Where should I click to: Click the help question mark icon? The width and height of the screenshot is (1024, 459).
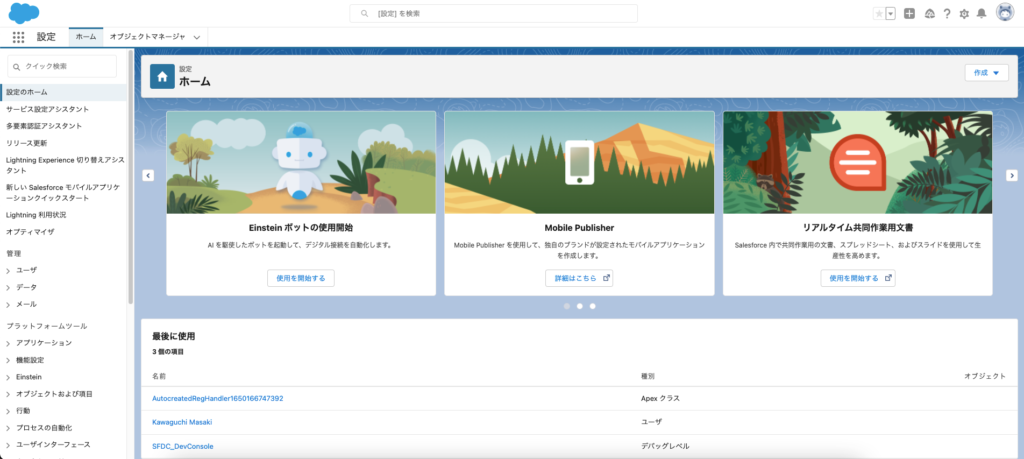pos(946,14)
